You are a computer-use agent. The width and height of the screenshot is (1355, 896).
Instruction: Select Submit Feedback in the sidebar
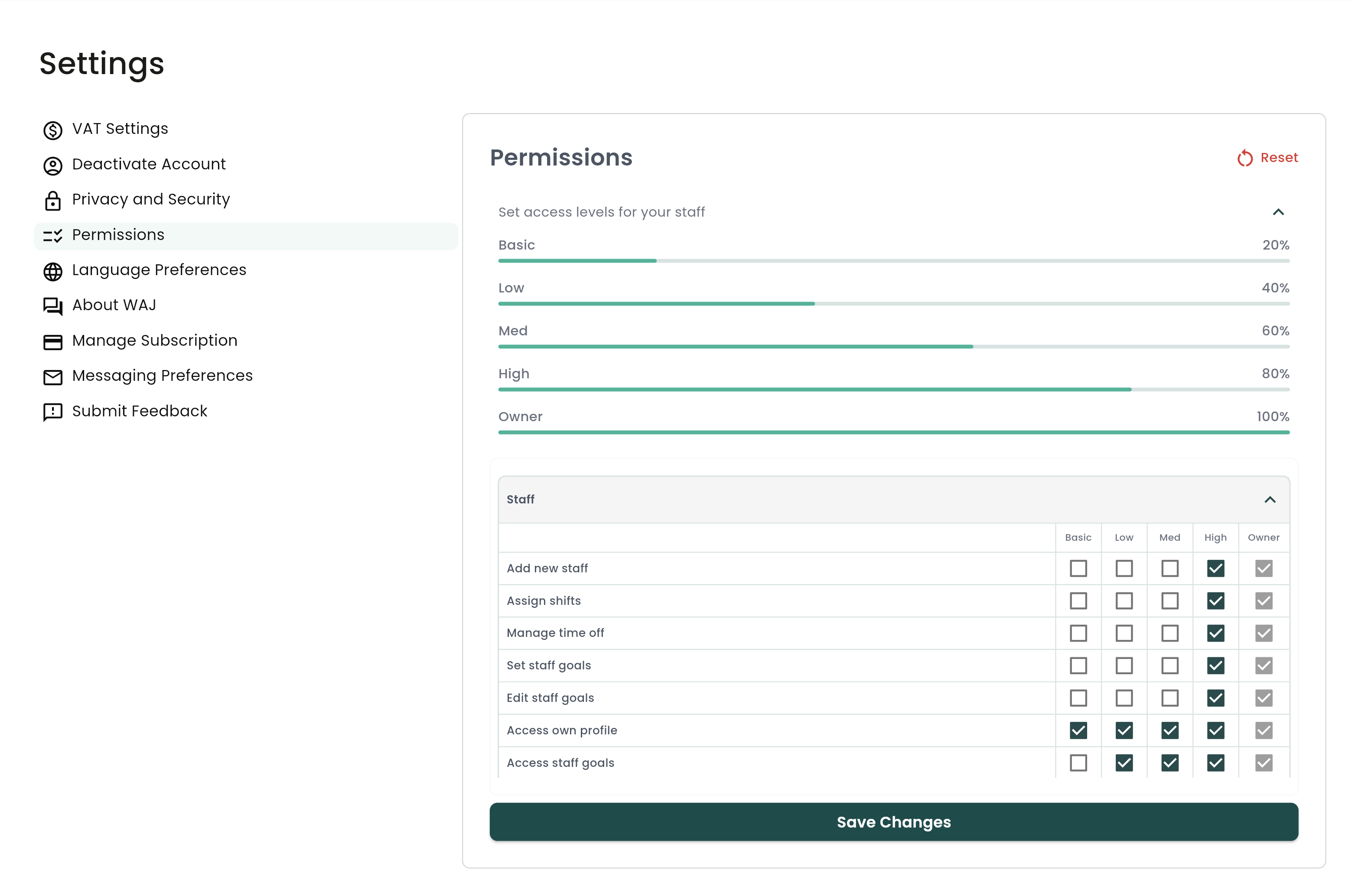tap(139, 412)
